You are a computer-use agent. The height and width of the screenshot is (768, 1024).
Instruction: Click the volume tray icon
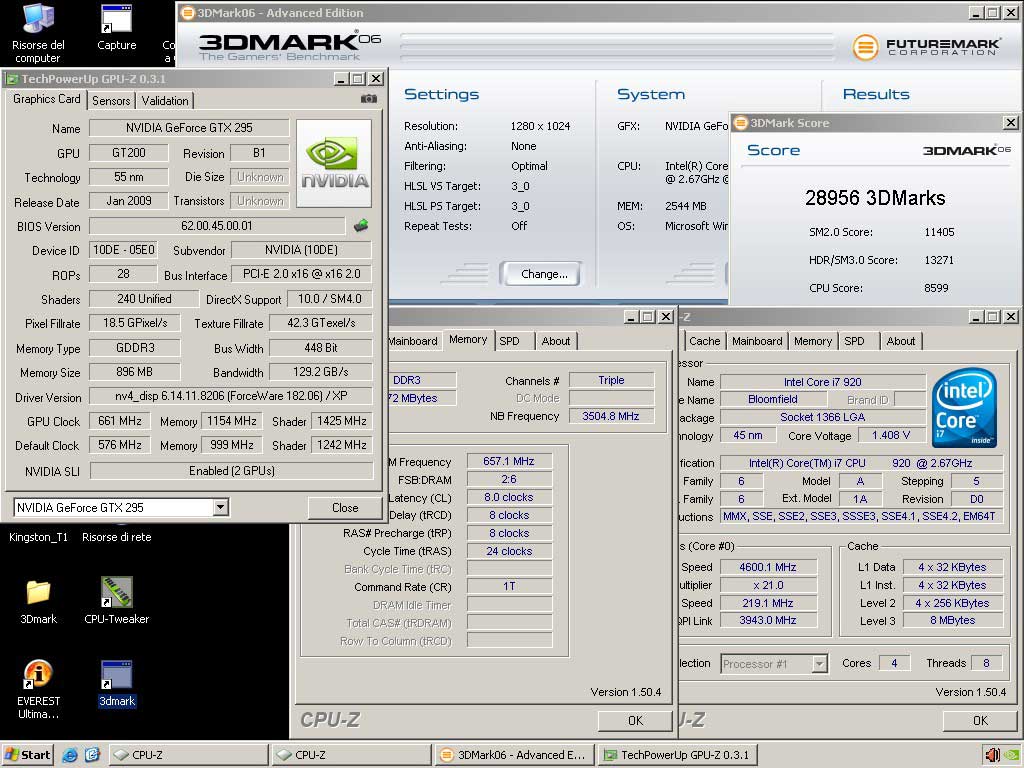pos(993,755)
